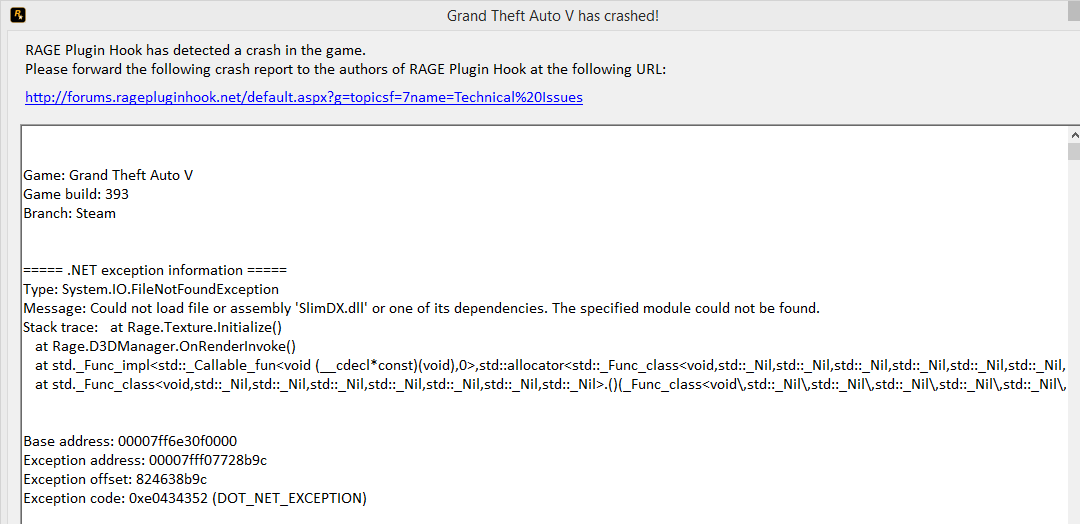Click the 'Grand Theft Auto V has crashed!' title
Screen dimensions: 1080x524
click(x=552, y=15)
